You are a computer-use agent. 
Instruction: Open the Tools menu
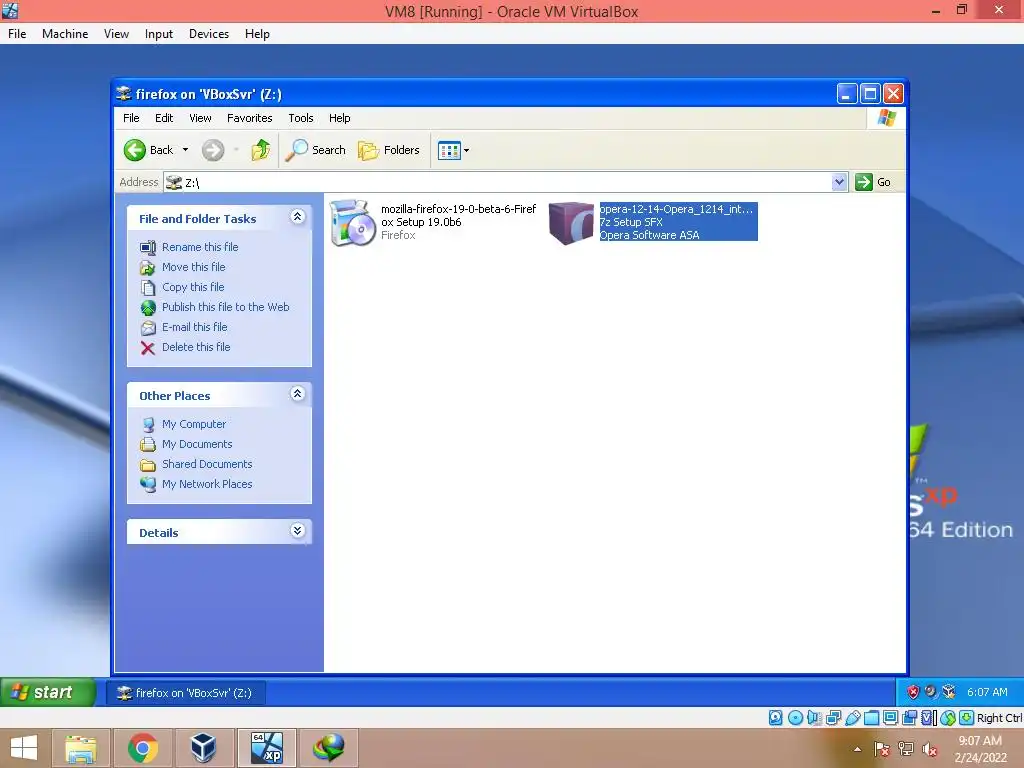pos(301,118)
